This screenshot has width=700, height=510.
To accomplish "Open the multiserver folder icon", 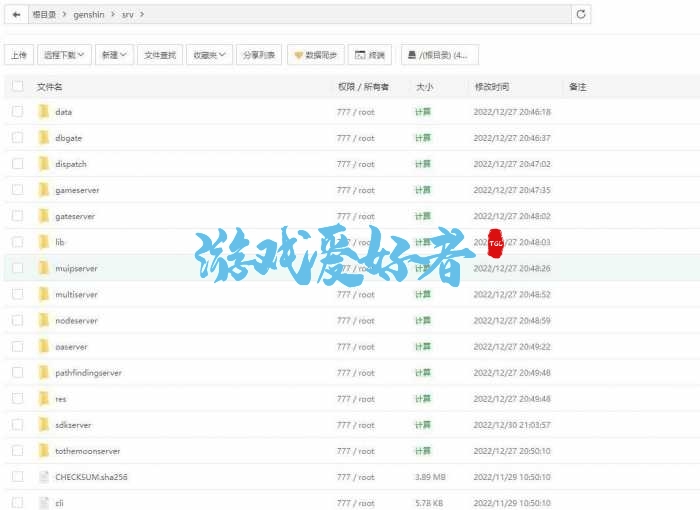I will tap(44, 294).
